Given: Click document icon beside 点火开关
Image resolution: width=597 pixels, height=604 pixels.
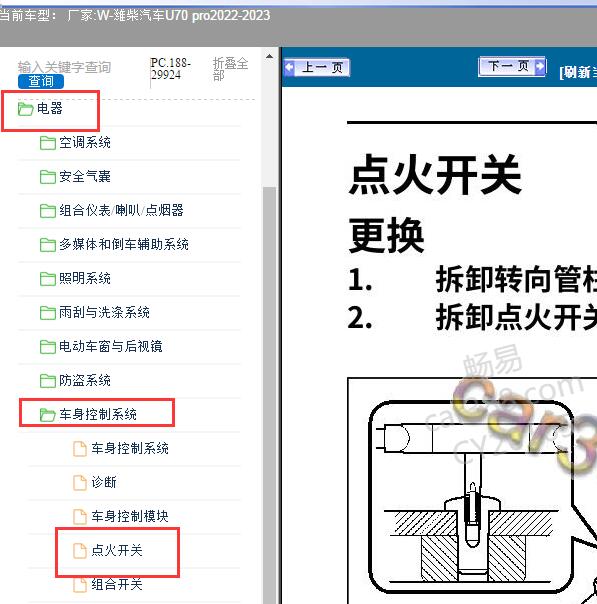Looking at the screenshot, I should point(80,550).
